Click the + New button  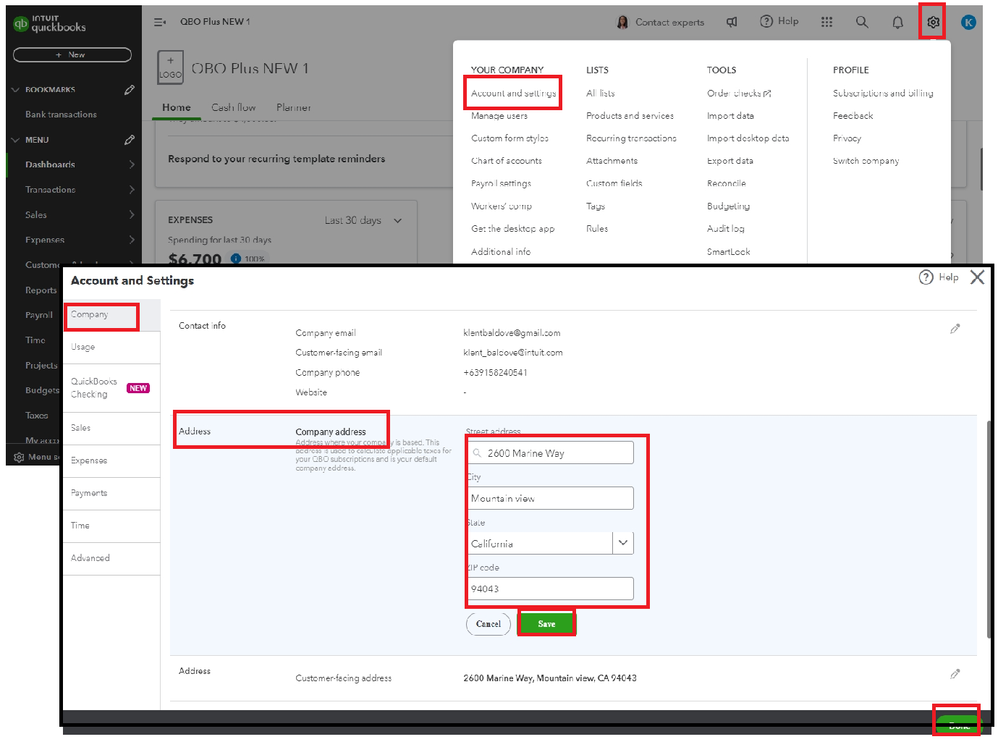(x=72, y=55)
